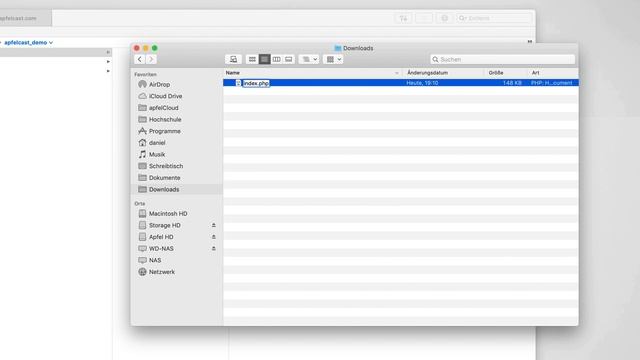Click the Downloads folder icon in title bar
The height and width of the screenshot is (360, 640).
338,48
